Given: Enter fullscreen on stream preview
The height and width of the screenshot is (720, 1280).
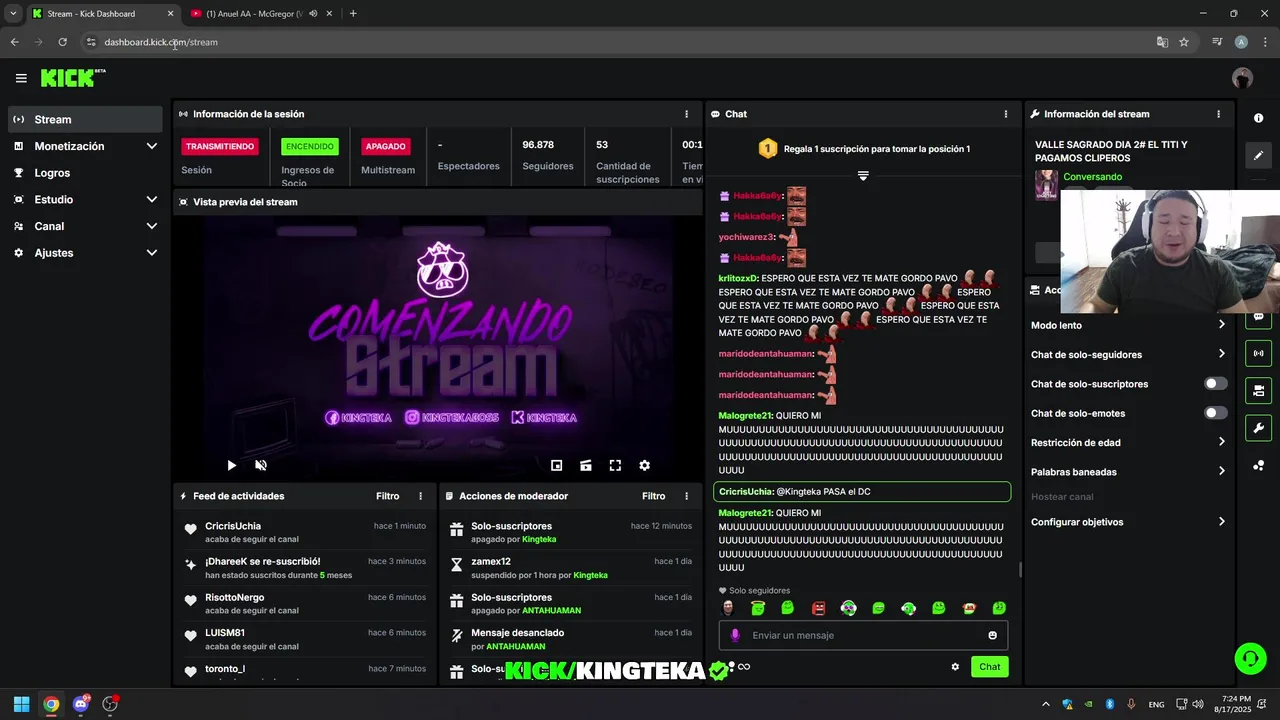Looking at the screenshot, I should 615,465.
